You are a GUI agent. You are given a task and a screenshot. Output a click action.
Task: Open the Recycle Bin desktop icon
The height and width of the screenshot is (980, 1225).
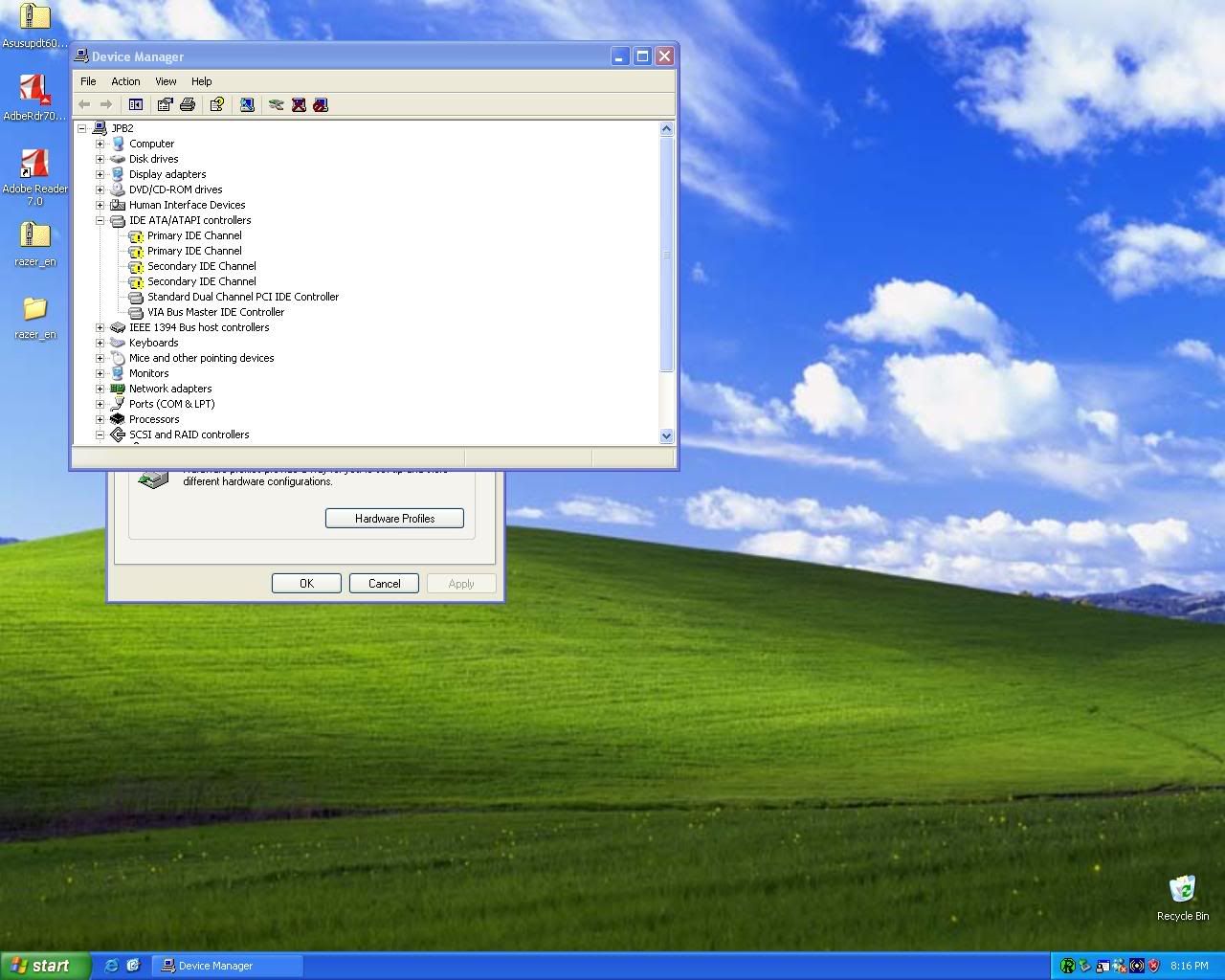1182,891
